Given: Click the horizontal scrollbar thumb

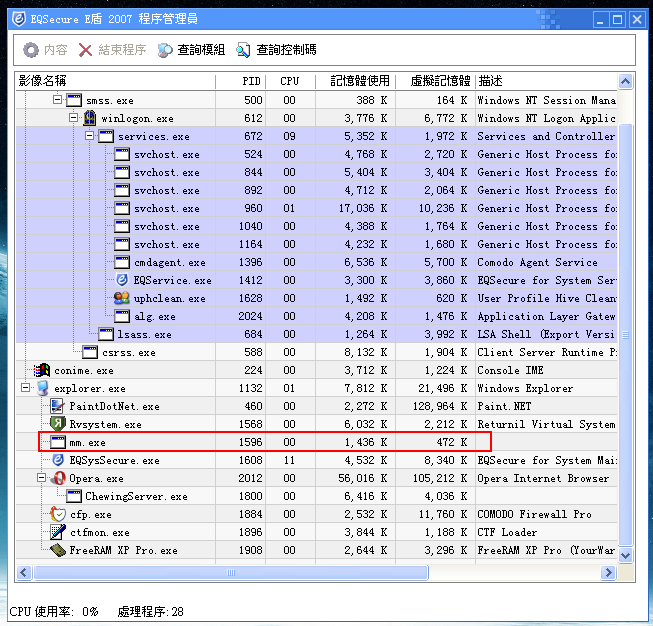Looking at the screenshot, I should coord(230,572).
